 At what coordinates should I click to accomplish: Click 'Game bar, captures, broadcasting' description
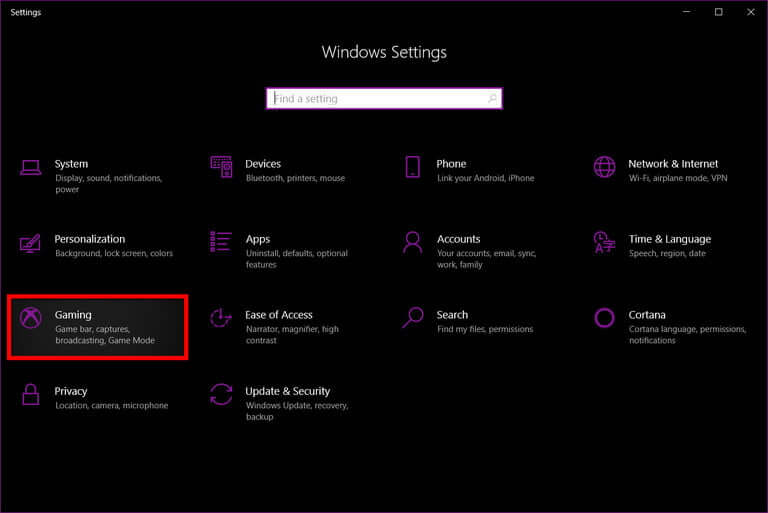(105, 335)
